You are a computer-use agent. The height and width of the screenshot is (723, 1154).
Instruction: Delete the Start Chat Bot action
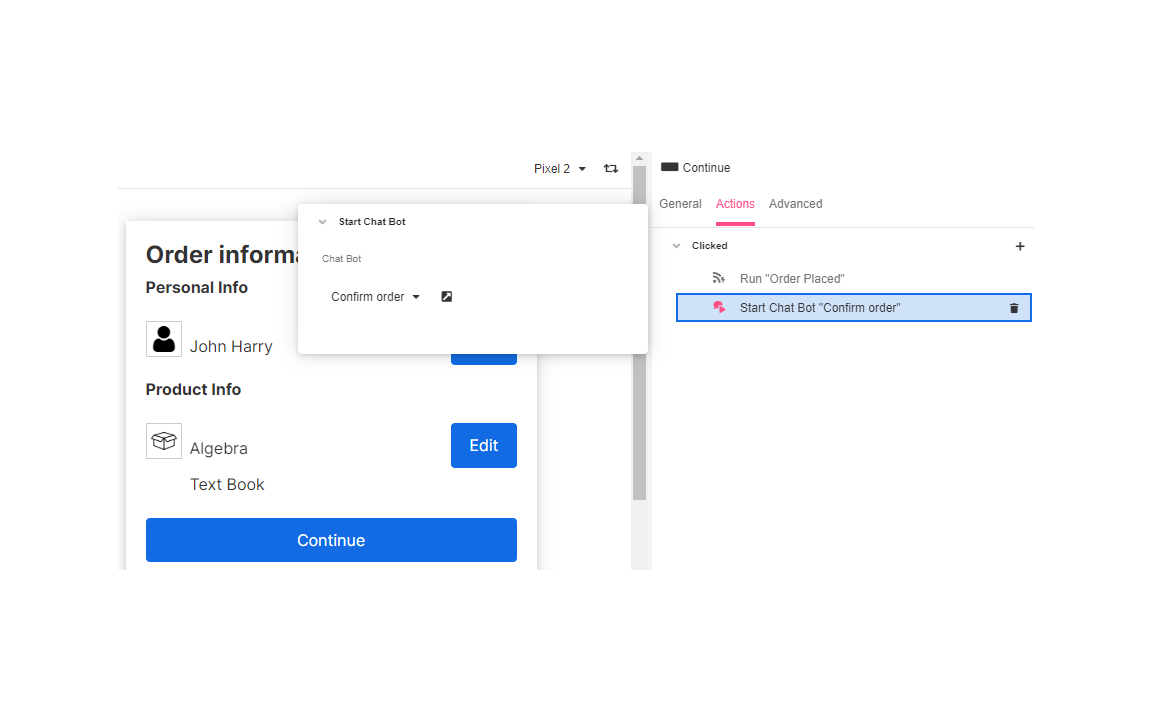click(x=1013, y=308)
